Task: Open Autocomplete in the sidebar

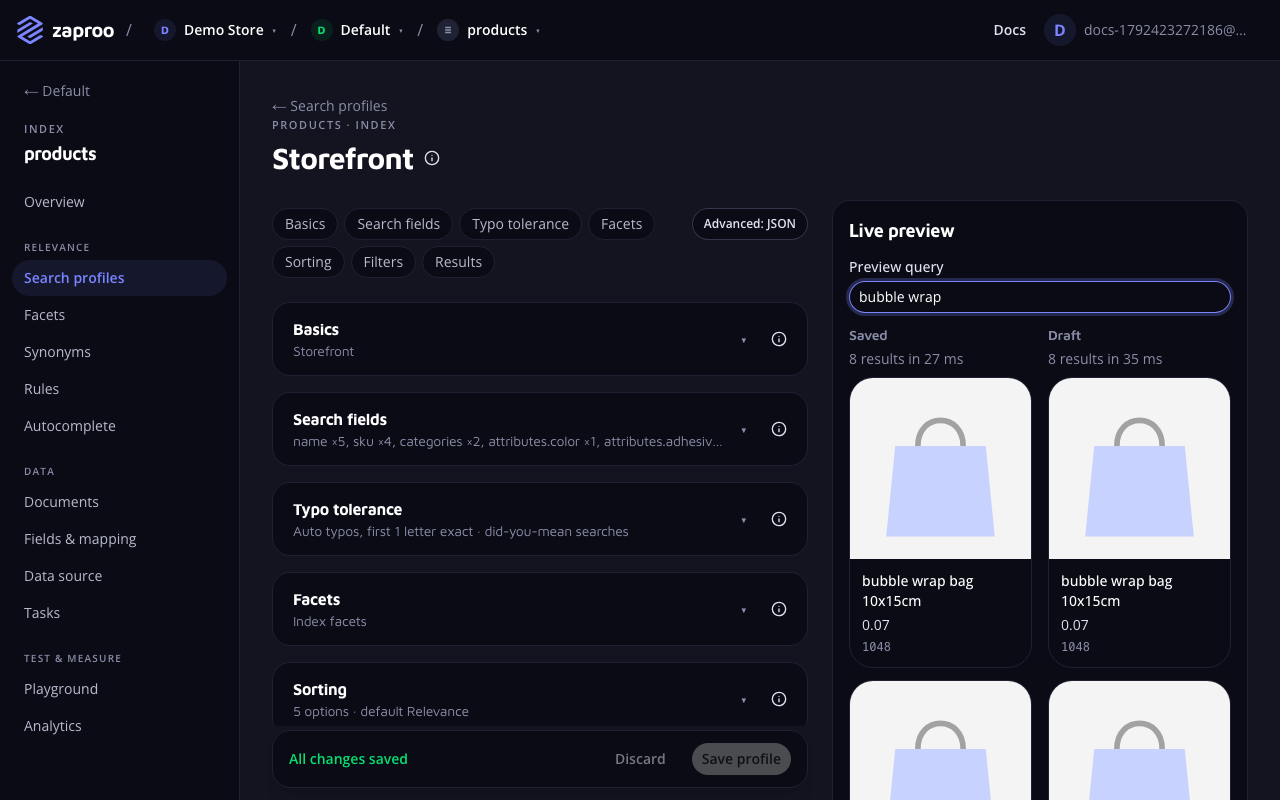Action: click(119, 426)
